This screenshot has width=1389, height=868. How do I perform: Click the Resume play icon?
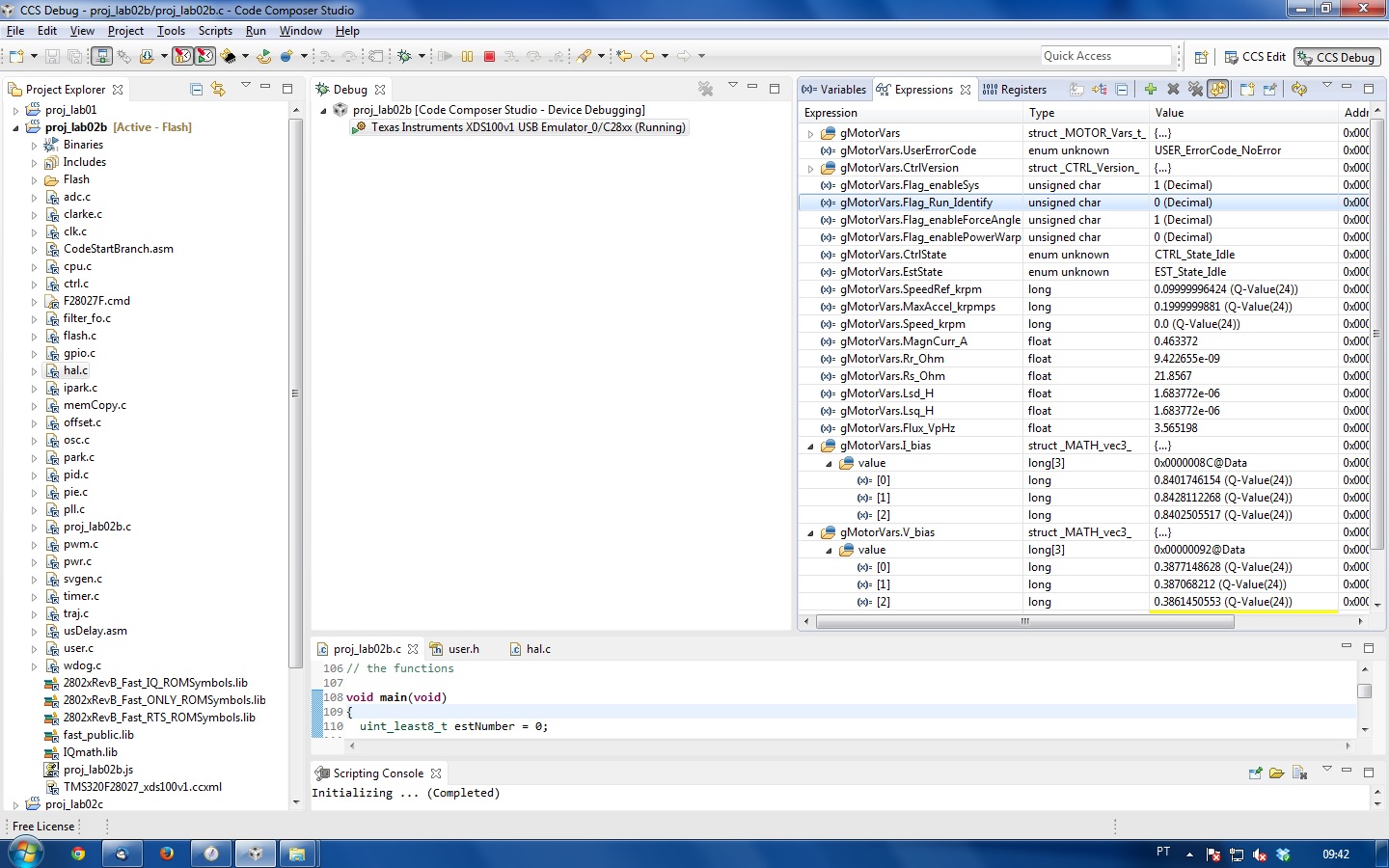(x=445, y=56)
